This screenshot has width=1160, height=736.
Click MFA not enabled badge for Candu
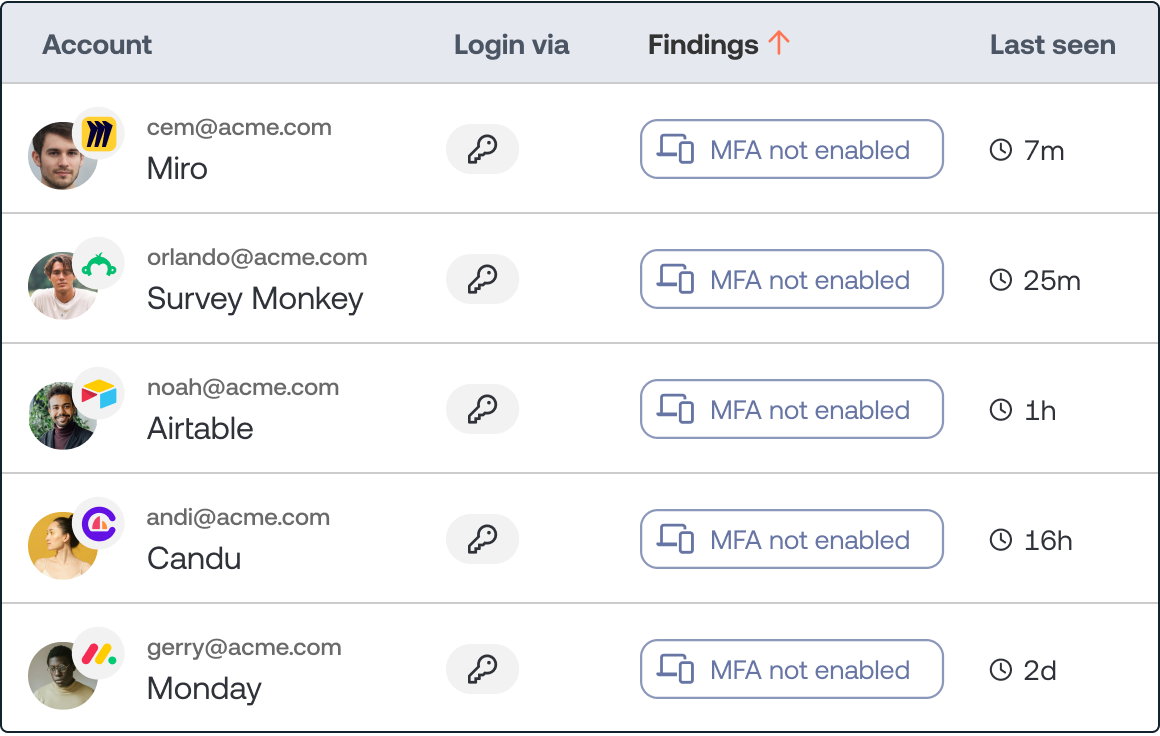coord(791,540)
